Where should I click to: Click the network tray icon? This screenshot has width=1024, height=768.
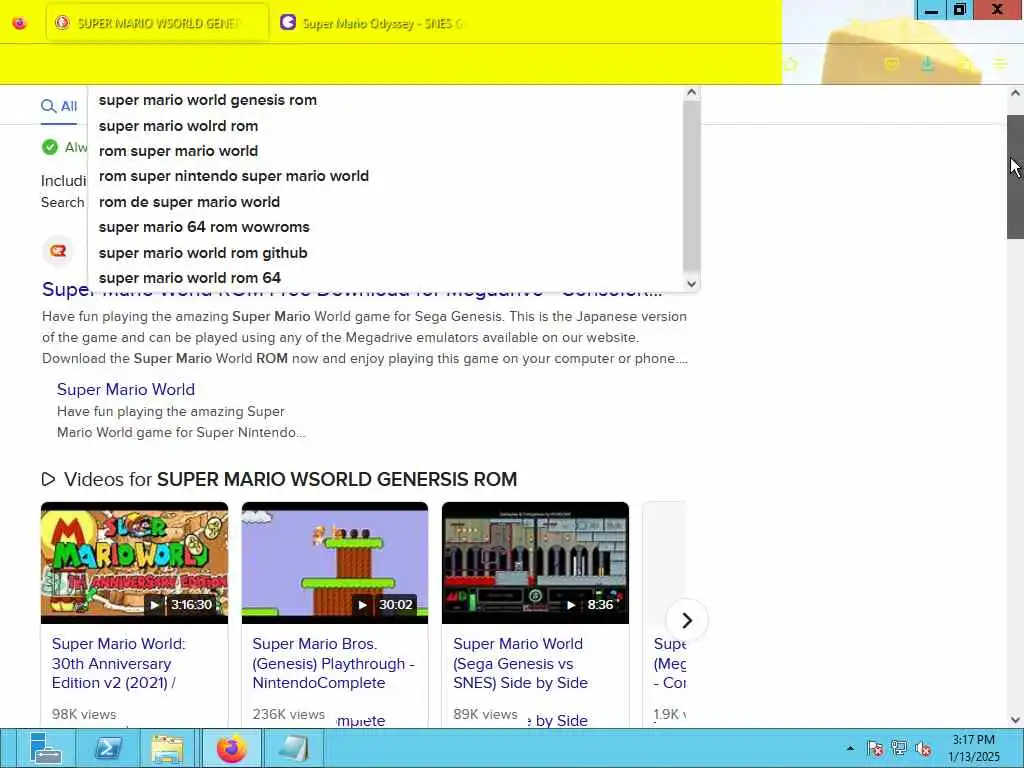point(899,748)
